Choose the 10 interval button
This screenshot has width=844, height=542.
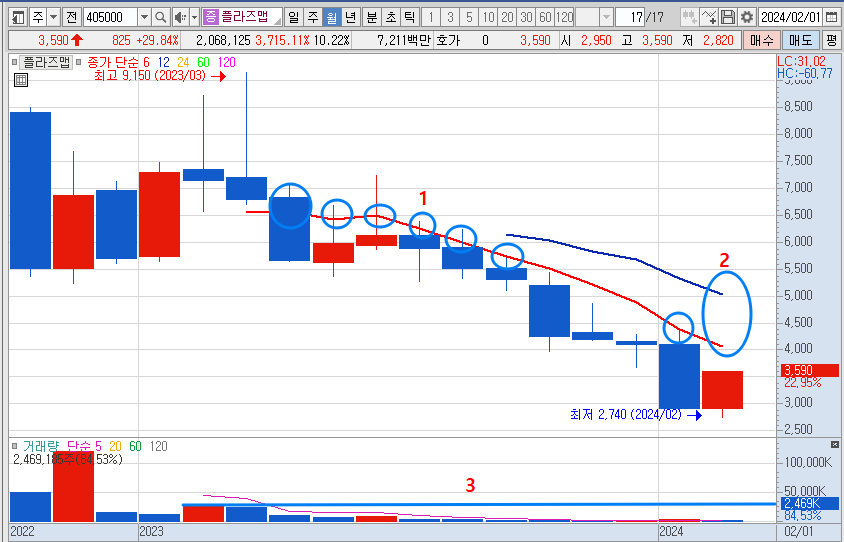pos(488,17)
